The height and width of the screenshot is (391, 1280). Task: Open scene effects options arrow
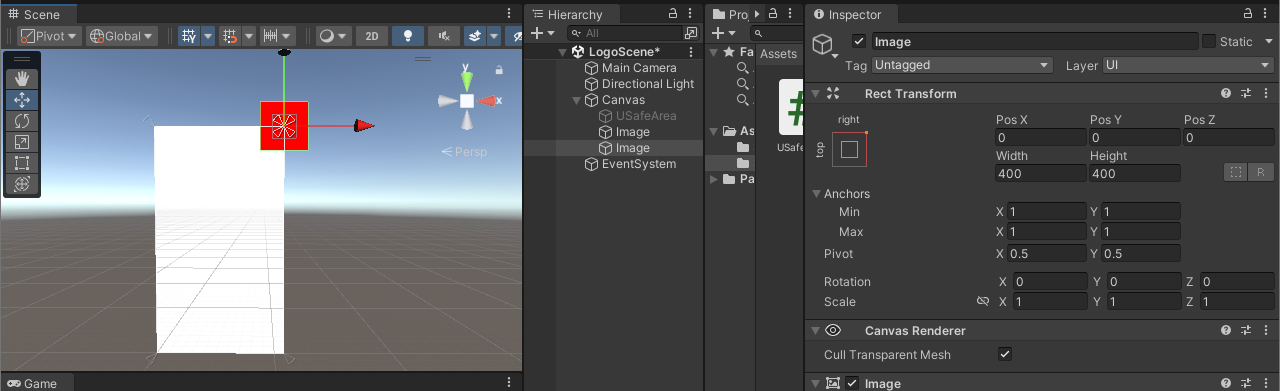click(x=494, y=36)
